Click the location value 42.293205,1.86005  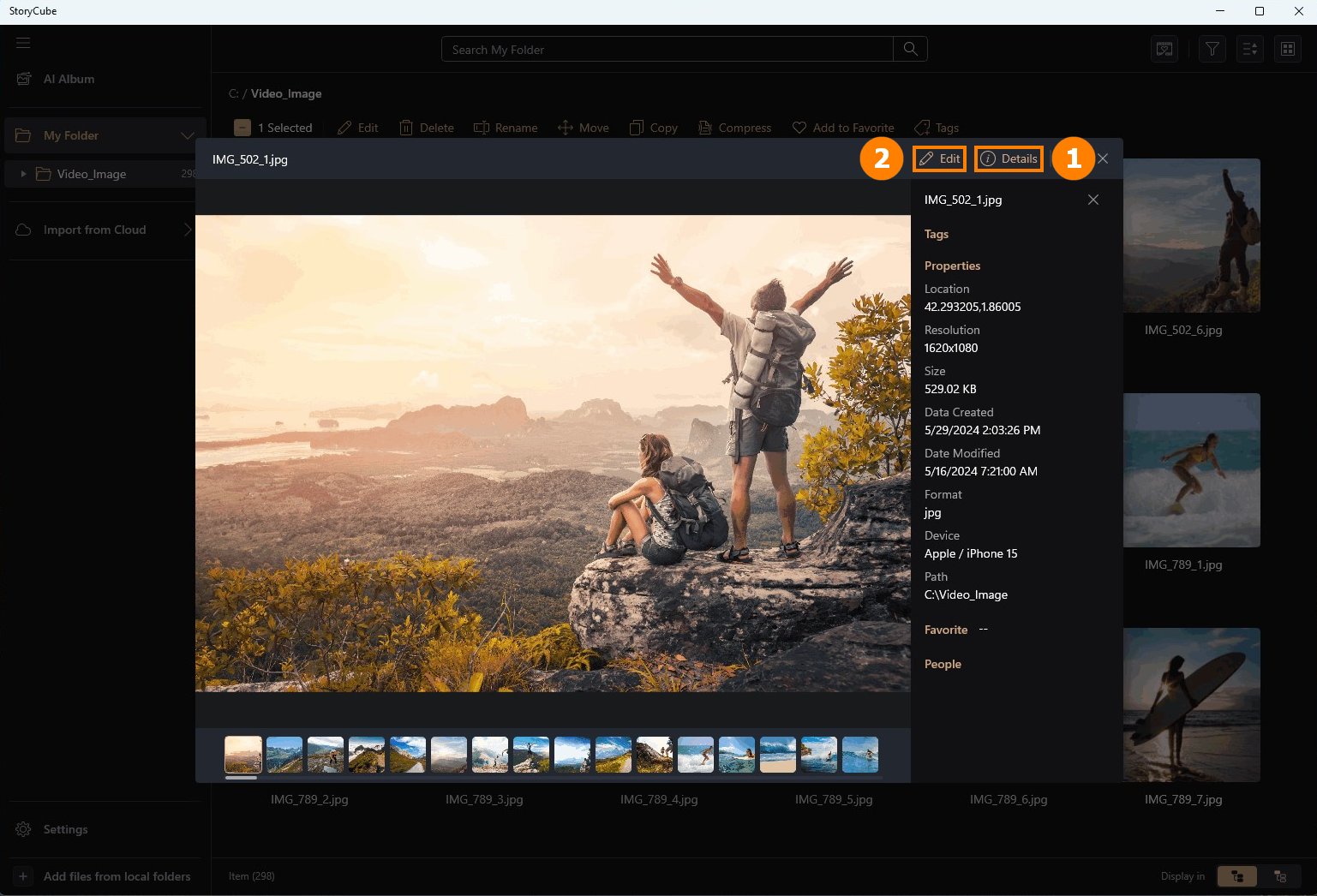[973, 307]
